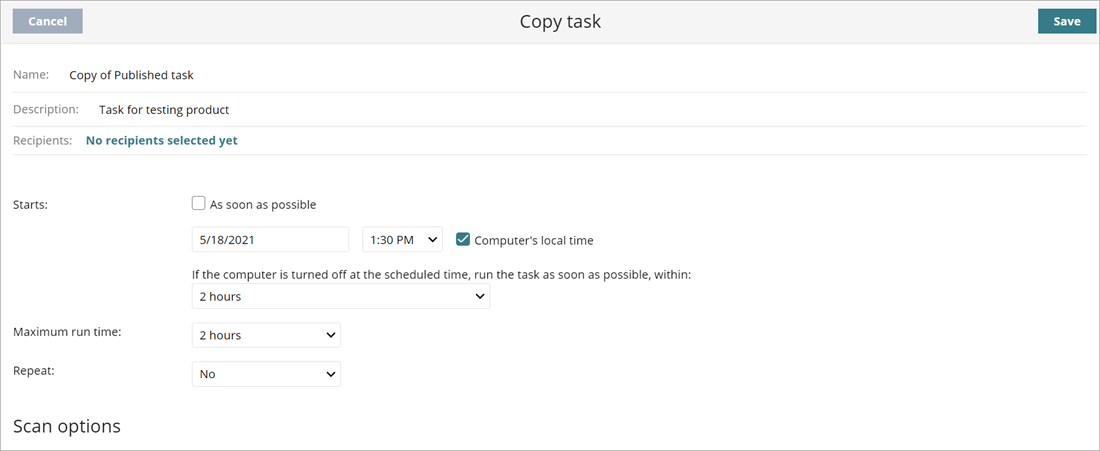1100x451 pixels.
Task: Click the 'Repeat:' label
Action: (34, 370)
